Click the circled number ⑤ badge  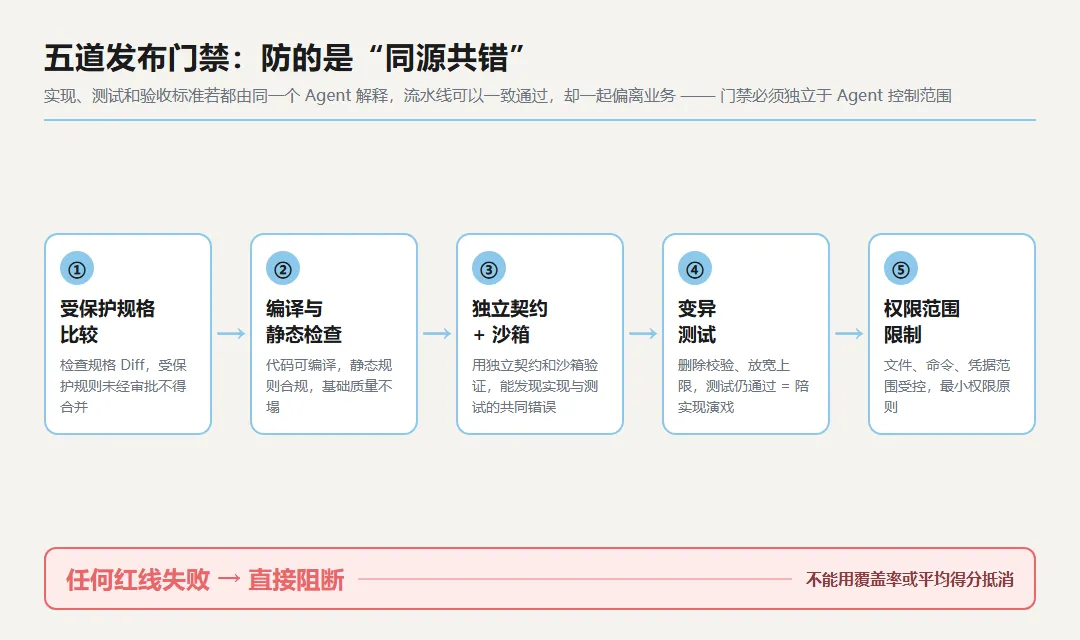pyautogui.click(x=900, y=269)
